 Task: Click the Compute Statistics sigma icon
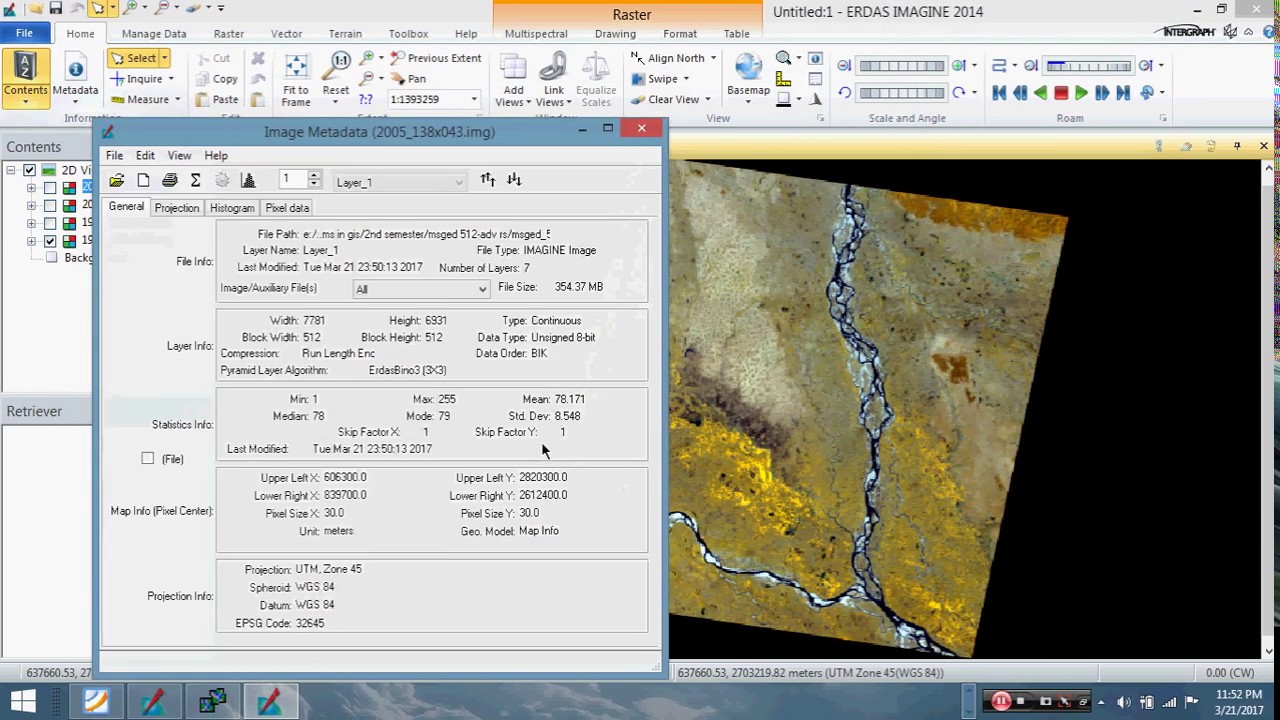point(196,180)
